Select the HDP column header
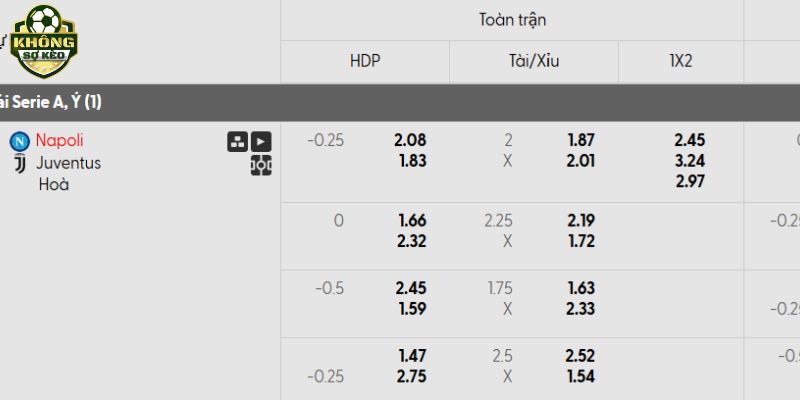The height and width of the screenshot is (400, 800). [365, 60]
